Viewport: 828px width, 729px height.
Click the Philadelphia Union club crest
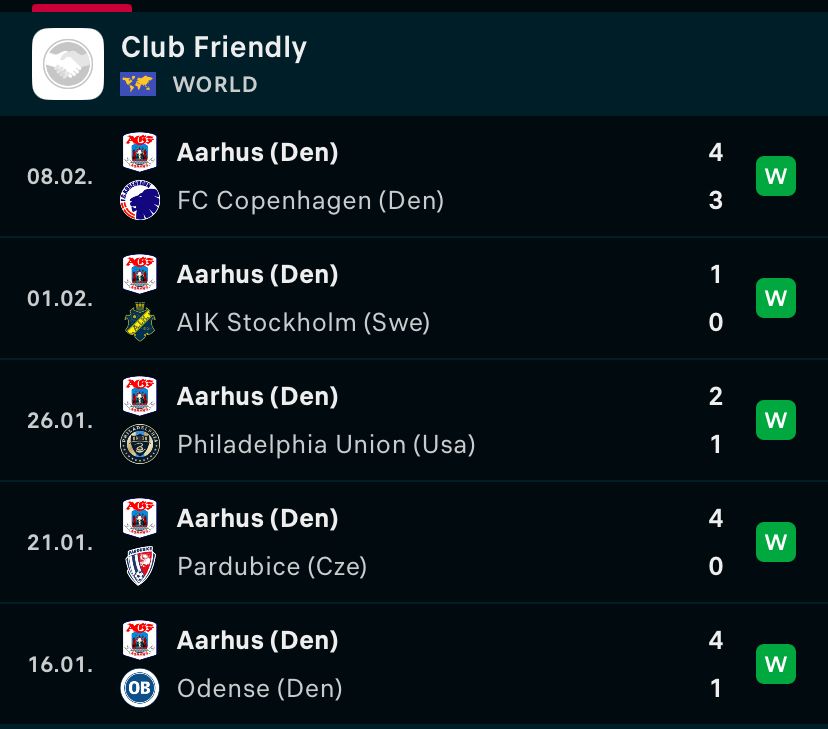click(139, 444)
